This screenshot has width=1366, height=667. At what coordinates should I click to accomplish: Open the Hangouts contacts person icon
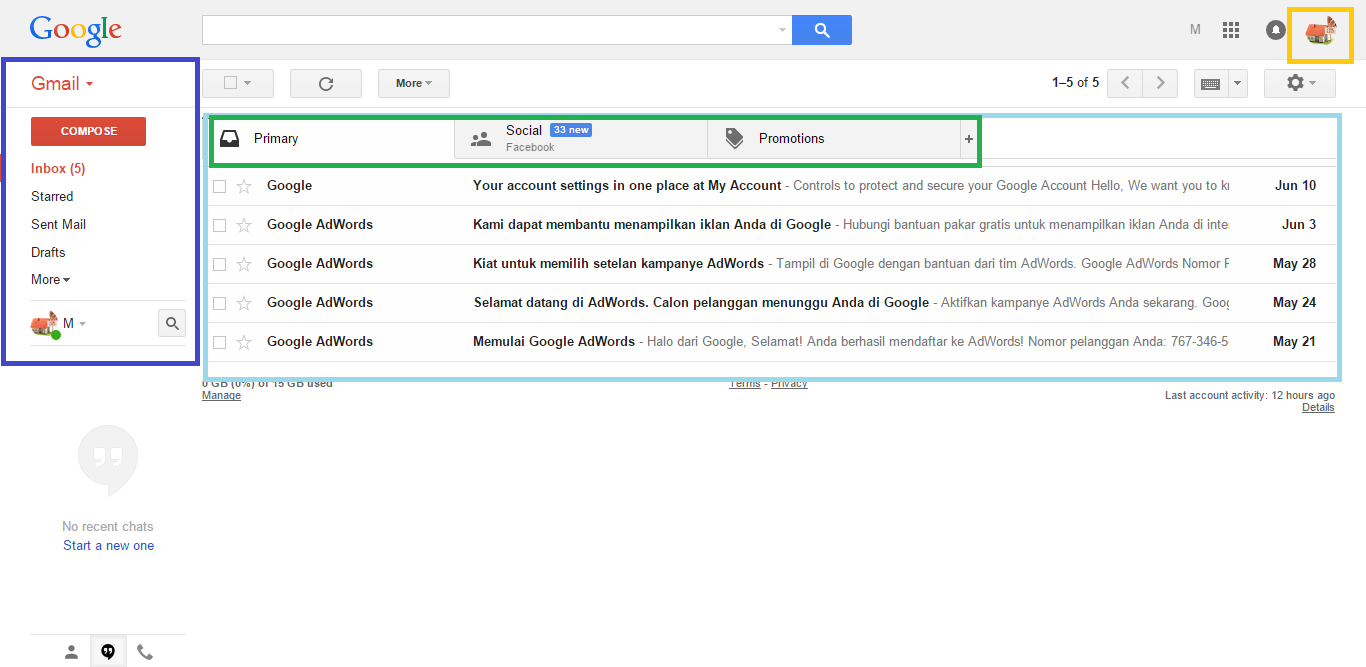71,652
